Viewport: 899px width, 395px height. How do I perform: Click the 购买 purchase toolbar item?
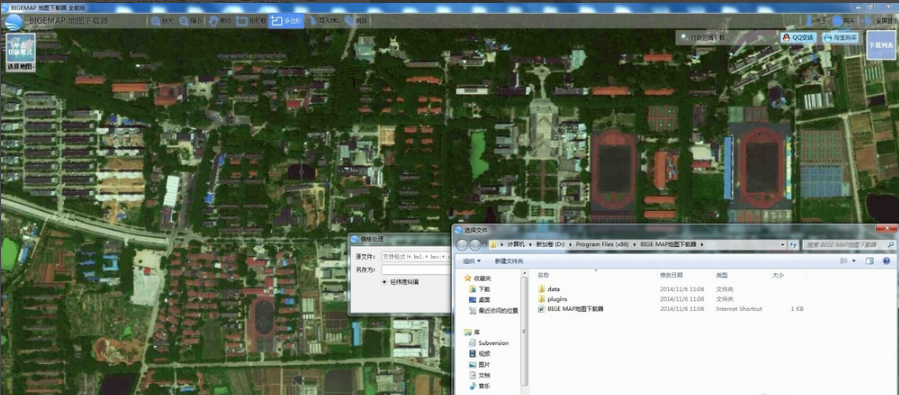(x=843, y=21)
